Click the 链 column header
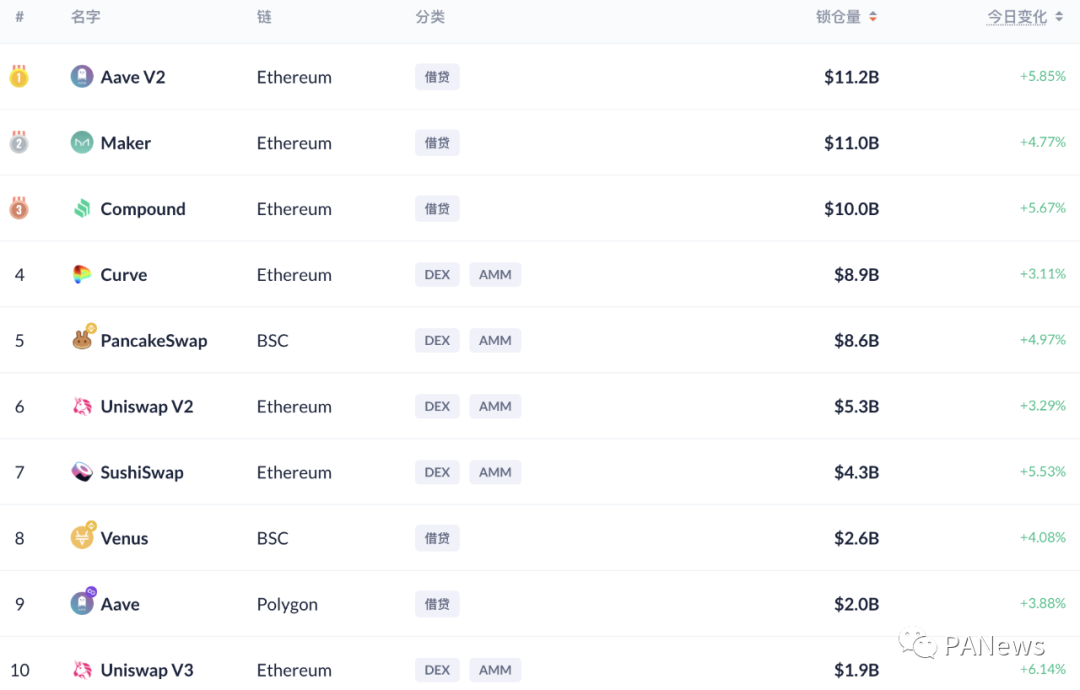The height and width of the screenshot is (690, 1080). (264, 17)
